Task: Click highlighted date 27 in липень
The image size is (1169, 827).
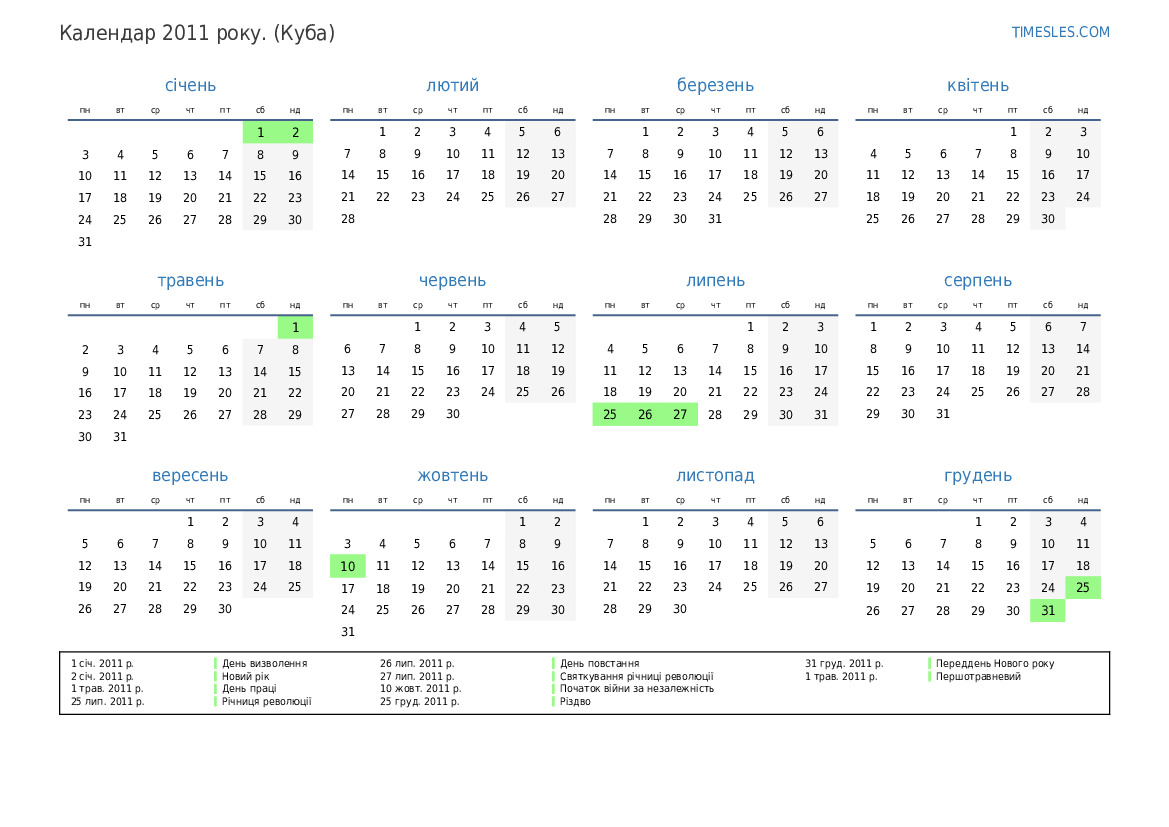Action: click(x=680, y=415)
